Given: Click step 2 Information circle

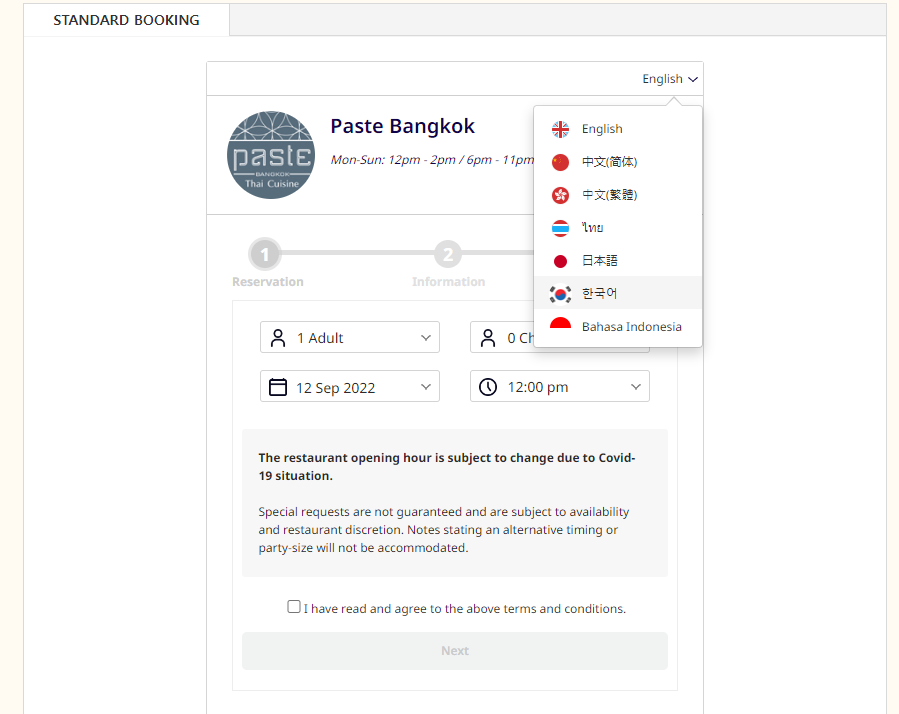Looking at the screenshot, I should tap(448, 254).
